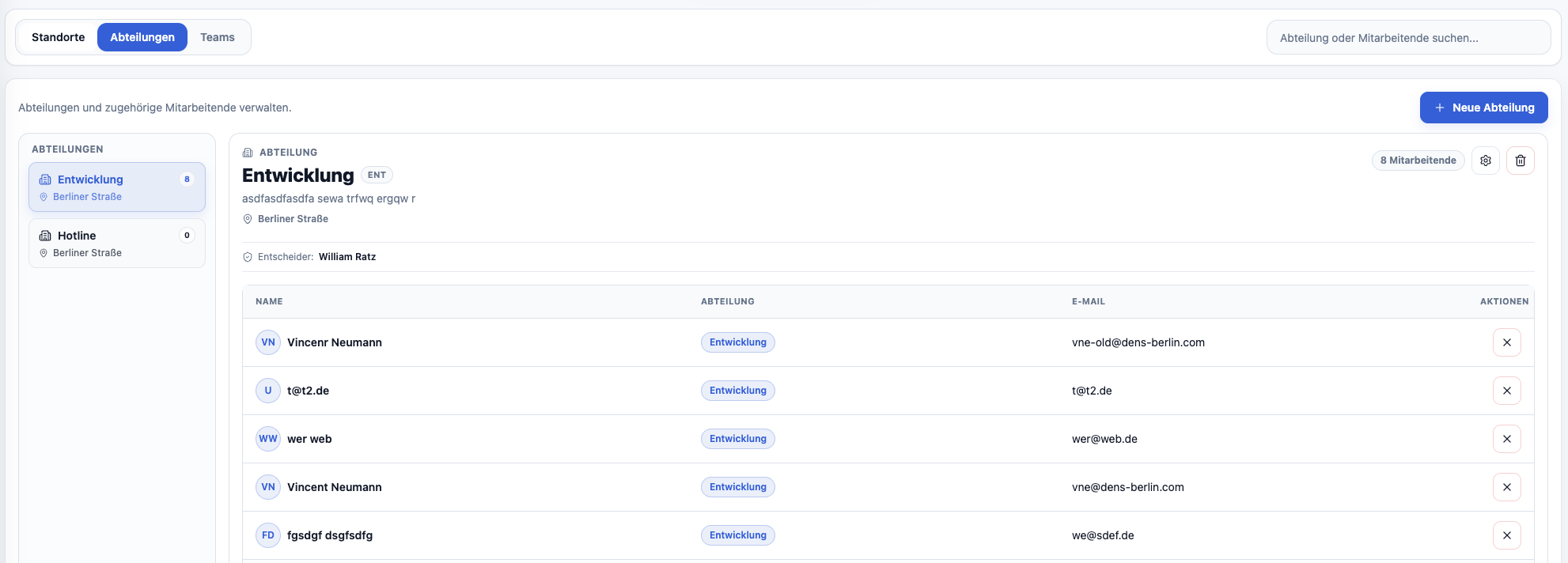Click building icon next to Entwicklung in sidebar
This screenshot has height=563, width=1568.
pyautogui.click(x=45, y=179)
